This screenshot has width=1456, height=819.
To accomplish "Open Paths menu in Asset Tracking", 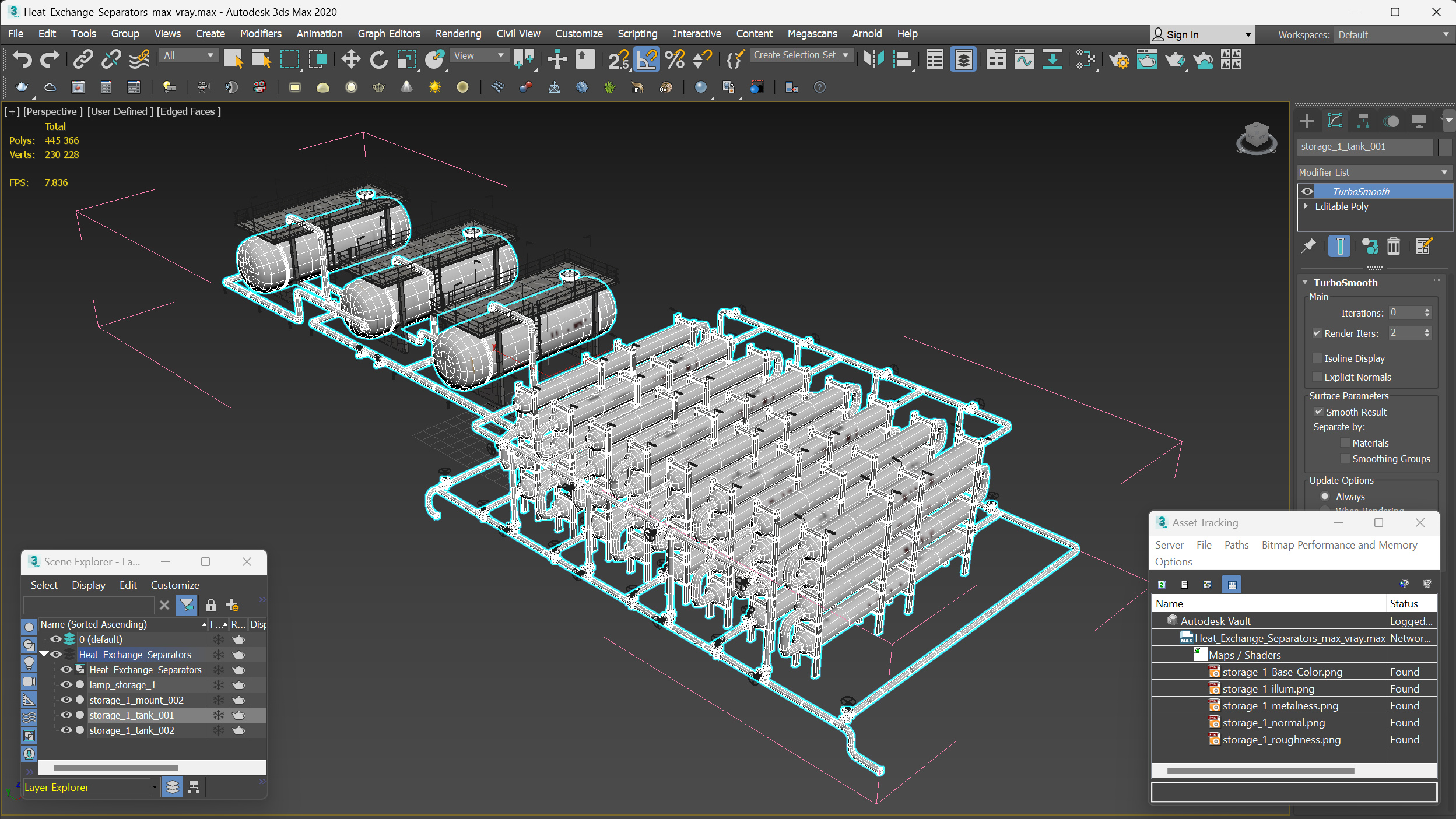I will click(1236, 544).
